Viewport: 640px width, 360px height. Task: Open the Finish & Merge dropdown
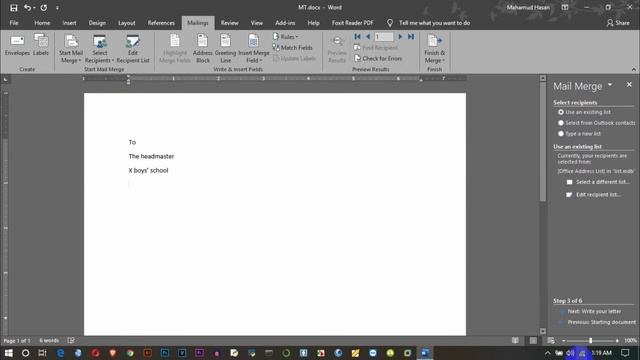pos(434,49)
